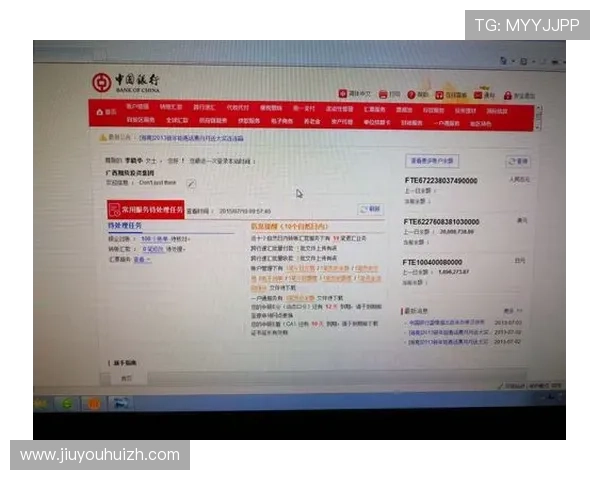Click the blue window icon in taskbar
Image resolution: width=600 pixels, height=480 pixels.
121,403
